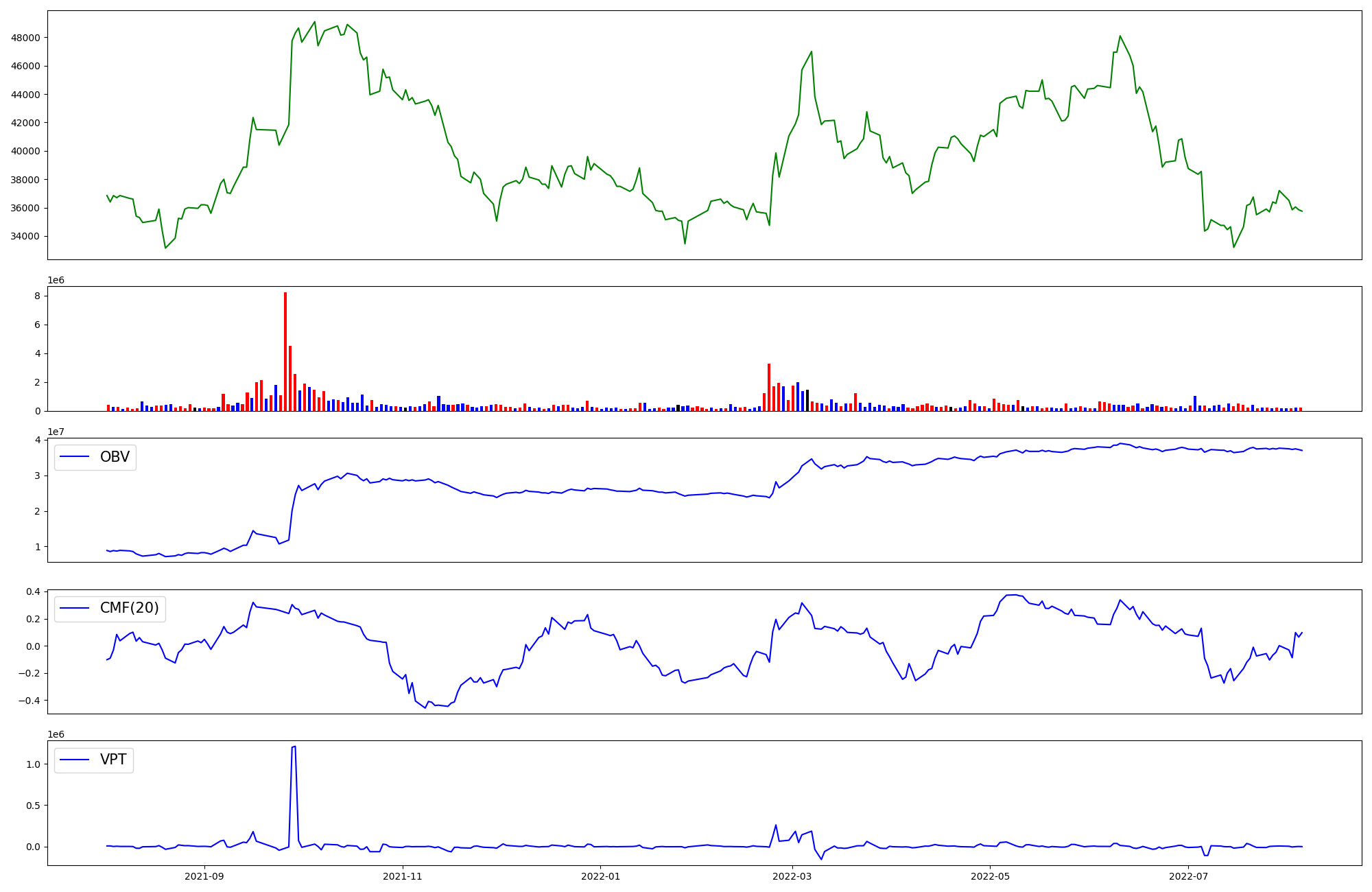The image size is (1372, 892).
Task: Click the 1.0 tick on VPT axis
Action: pyautogui.click(x=33, y=764)
